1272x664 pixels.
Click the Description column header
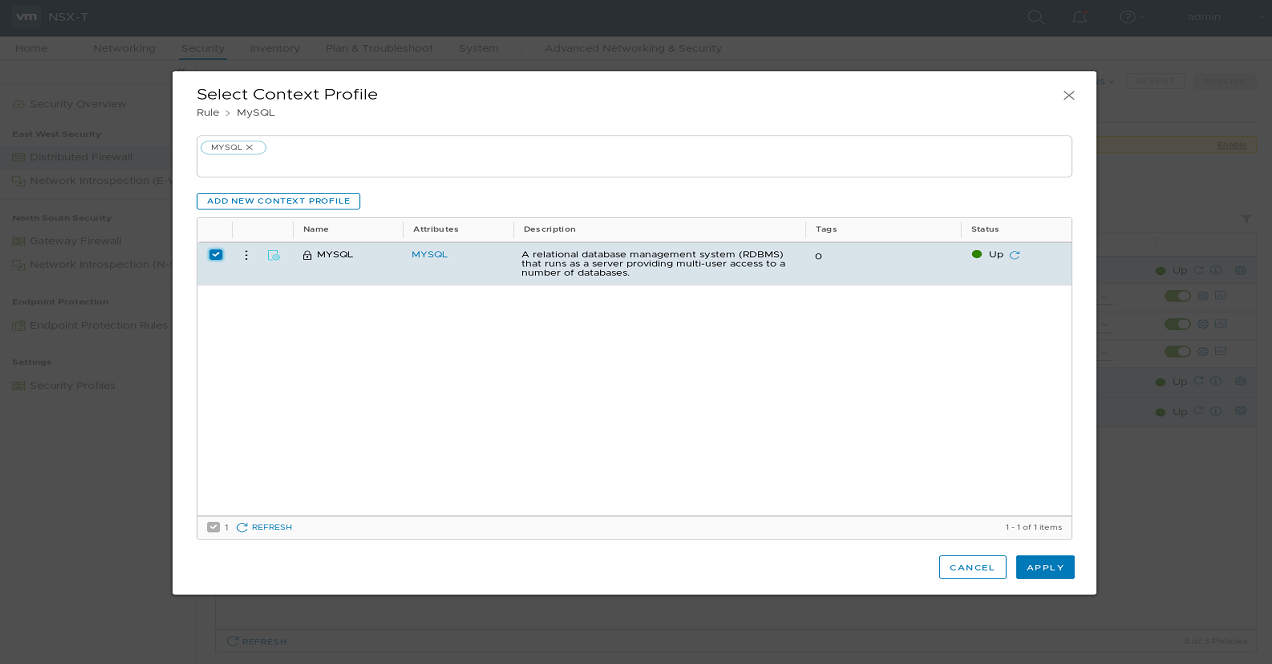(550, 229)
